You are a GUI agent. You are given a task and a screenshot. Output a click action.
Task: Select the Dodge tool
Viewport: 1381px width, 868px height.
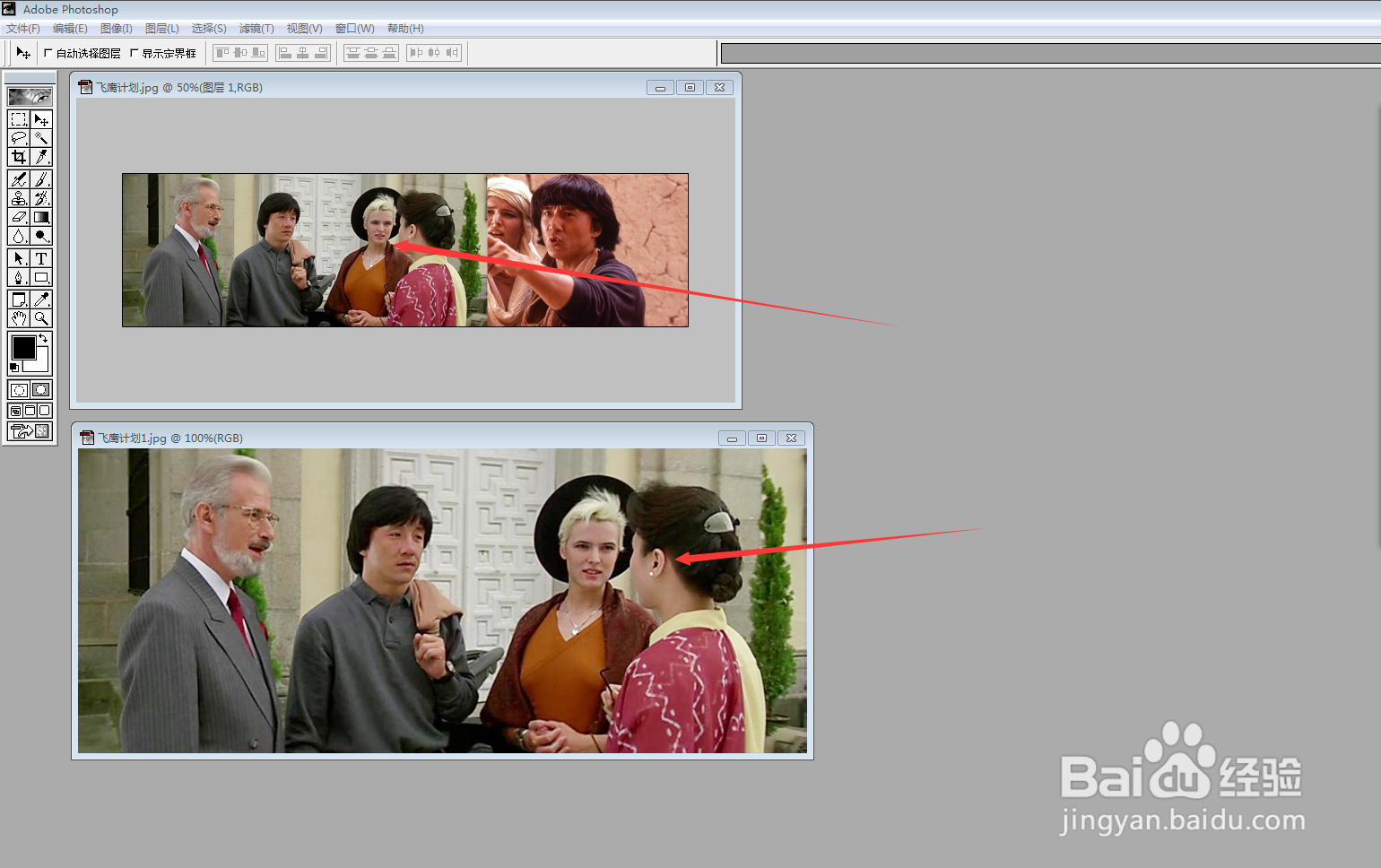[x=41, y=236]
